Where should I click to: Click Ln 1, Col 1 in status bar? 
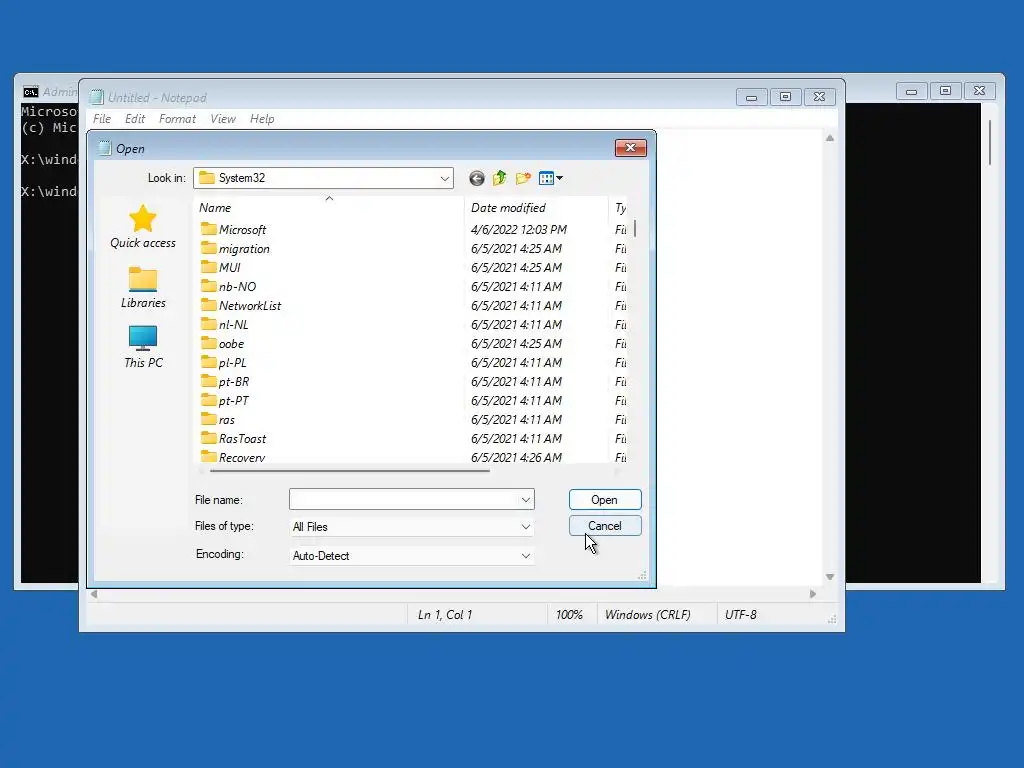tap(445, 615)
